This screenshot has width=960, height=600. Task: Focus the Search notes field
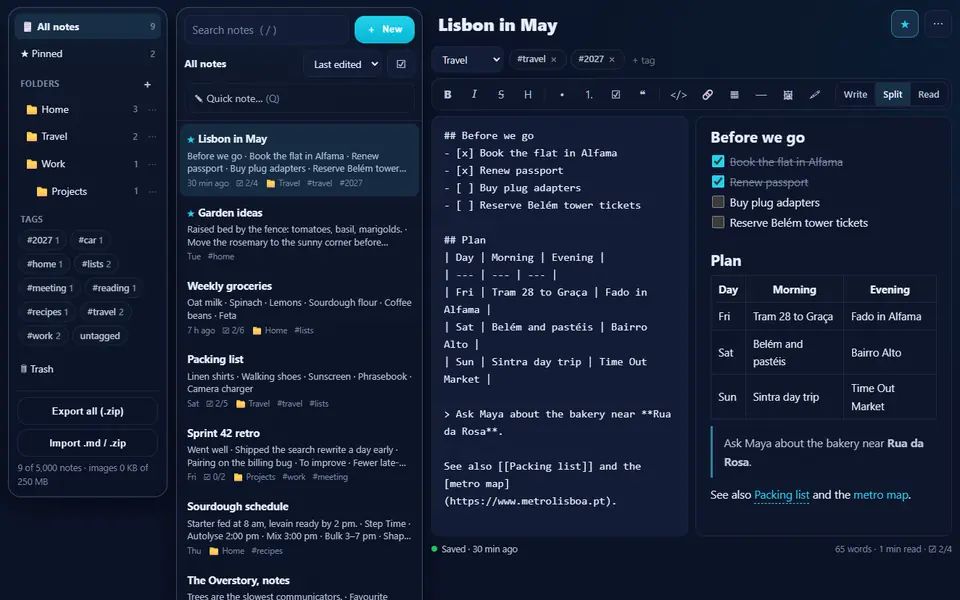coord(266,30)
